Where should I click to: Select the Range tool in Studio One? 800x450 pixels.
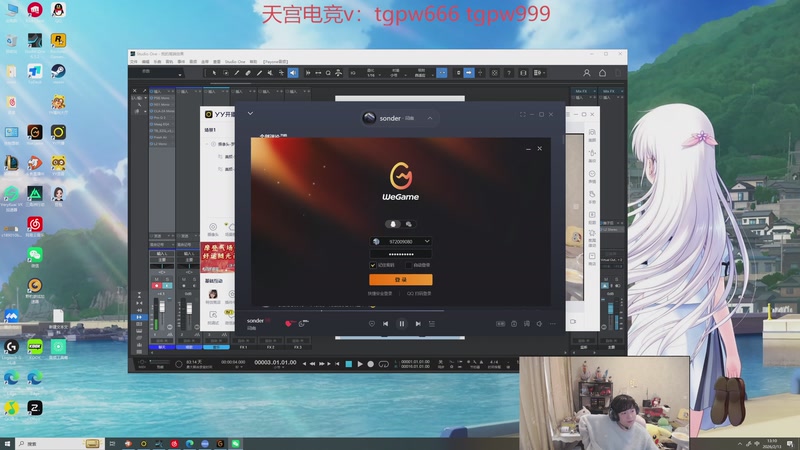[226, 73]
